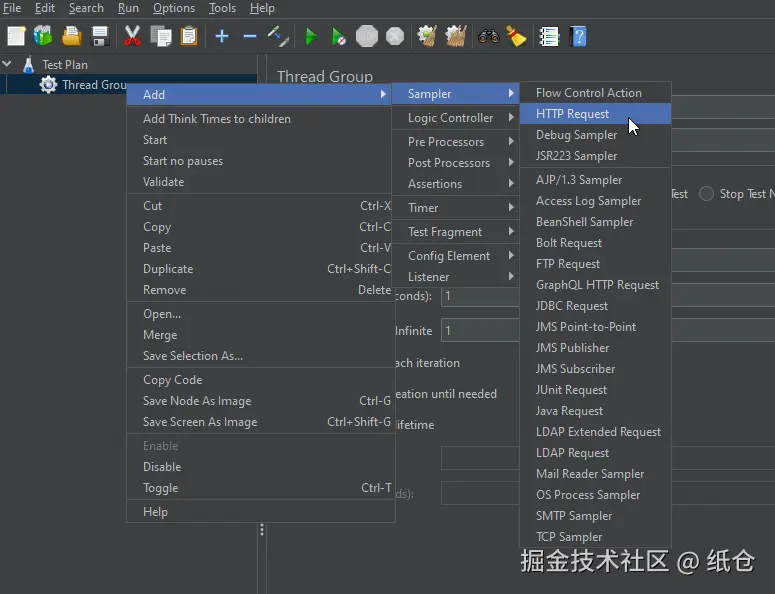The width and height of the screenshot is (775, 594).
Task: Click the ramp-up seconds input field
Action: [x=480, y=297]
